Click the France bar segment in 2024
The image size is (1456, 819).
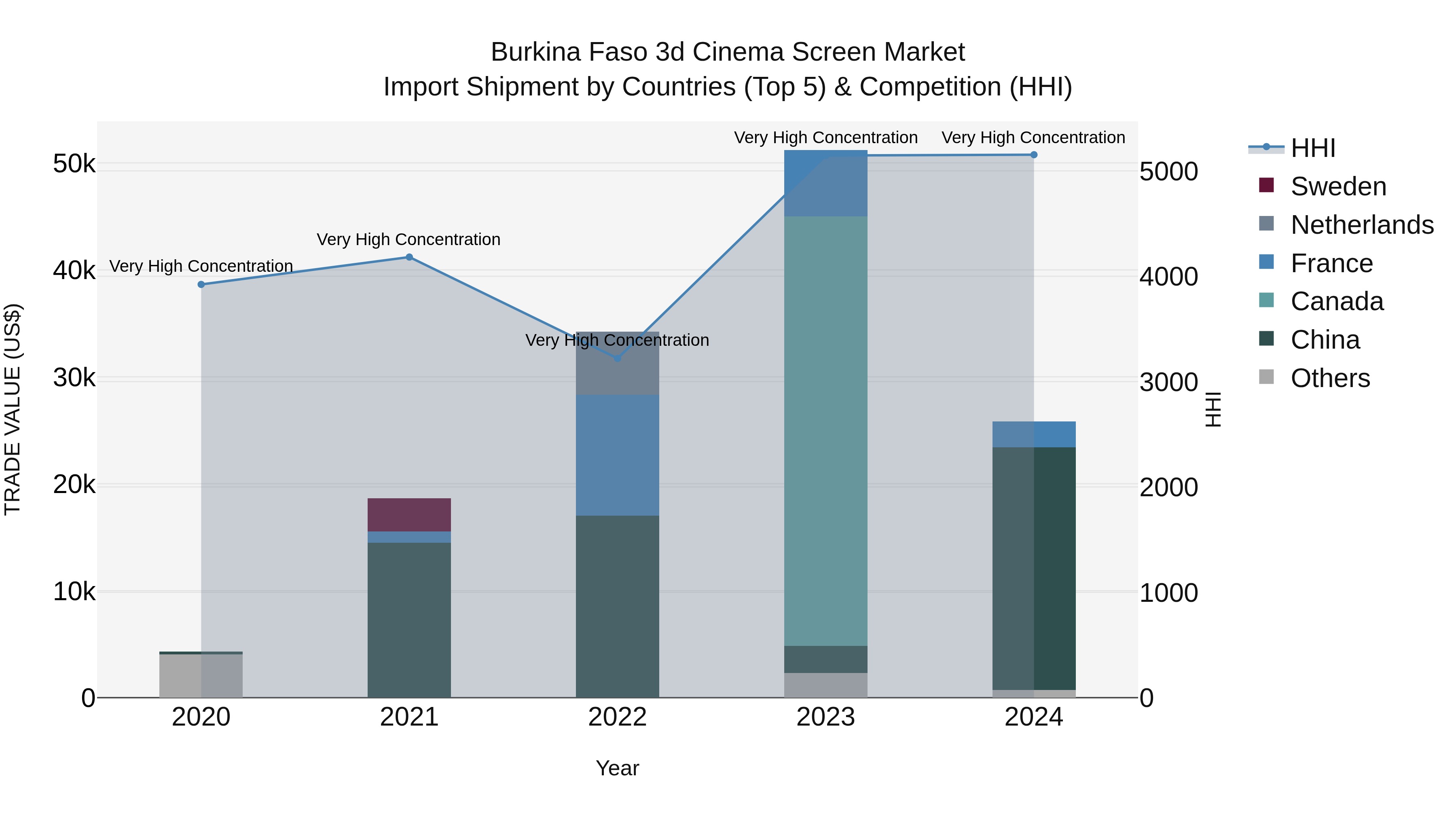[x=1034, y=435]
